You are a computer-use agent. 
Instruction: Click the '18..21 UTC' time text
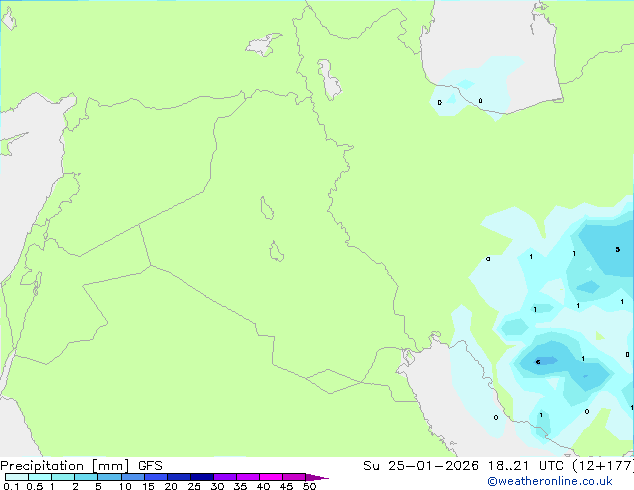[526, 466]
